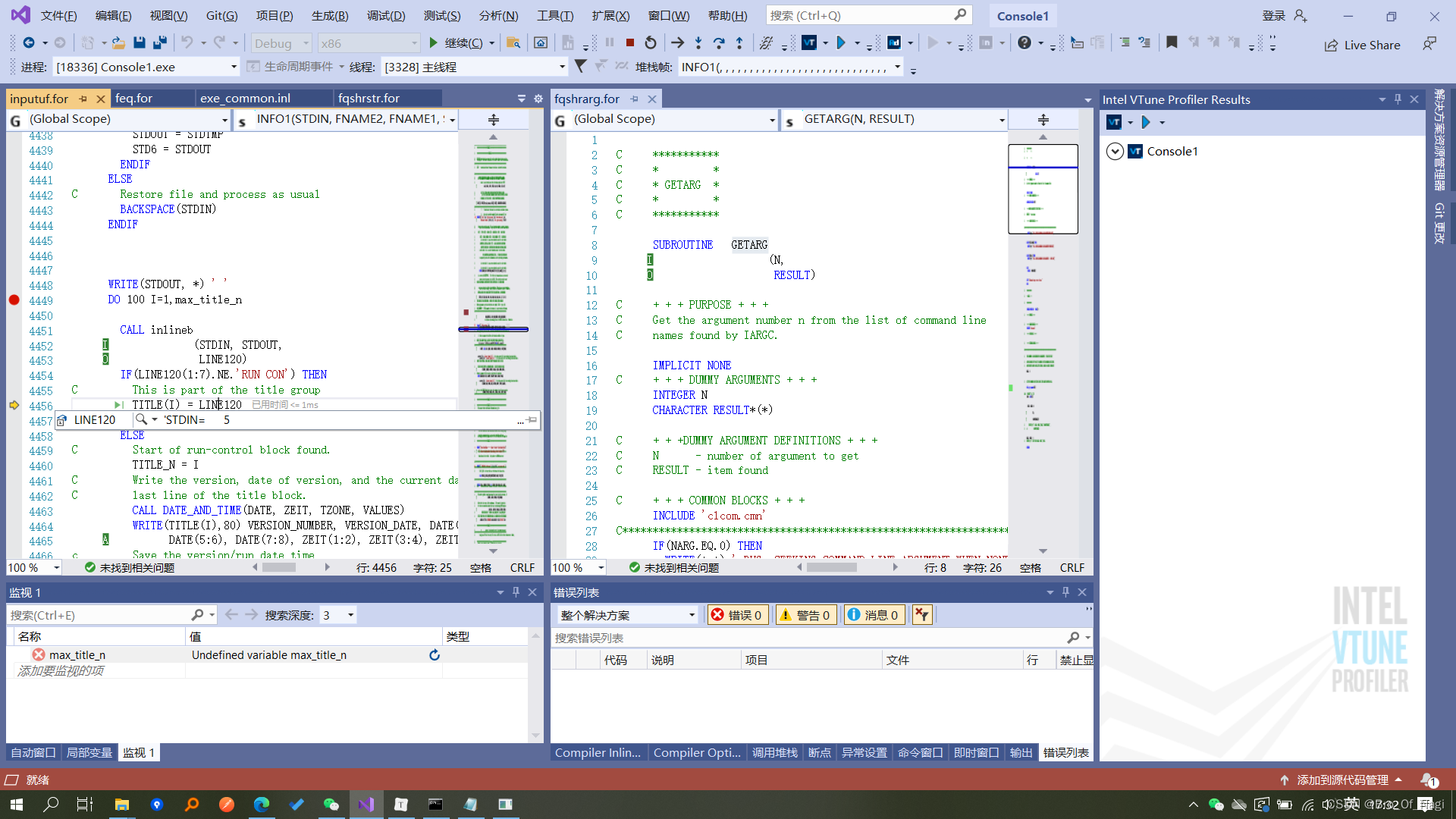Screen dimensions: 1456x819
Task: Click the Restart debugging icon
Action: click(x=651, y=43)
